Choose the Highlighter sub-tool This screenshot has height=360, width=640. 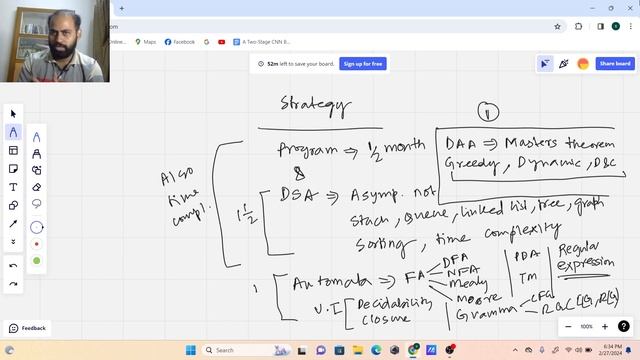[x=36, y=153]
